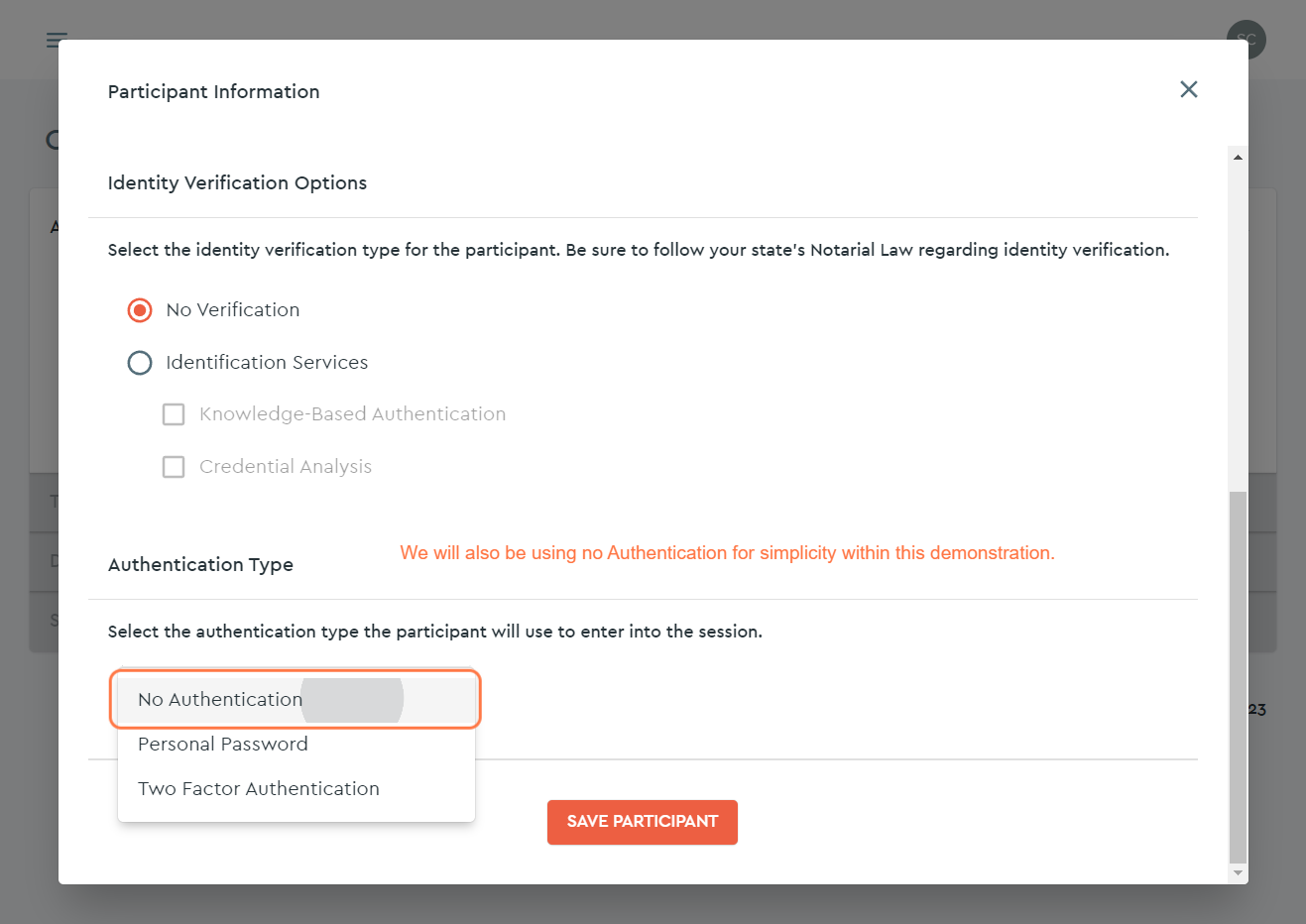Close the Participant Information dialog

tap(1189, 90)
